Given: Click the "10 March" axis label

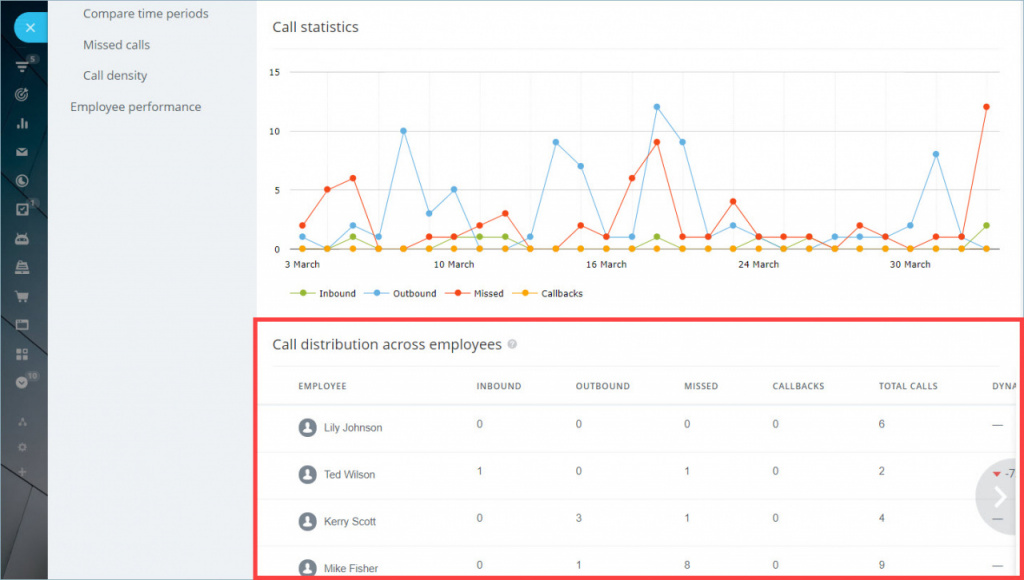Looking at the screenshot, I should (x=454, y=265).
